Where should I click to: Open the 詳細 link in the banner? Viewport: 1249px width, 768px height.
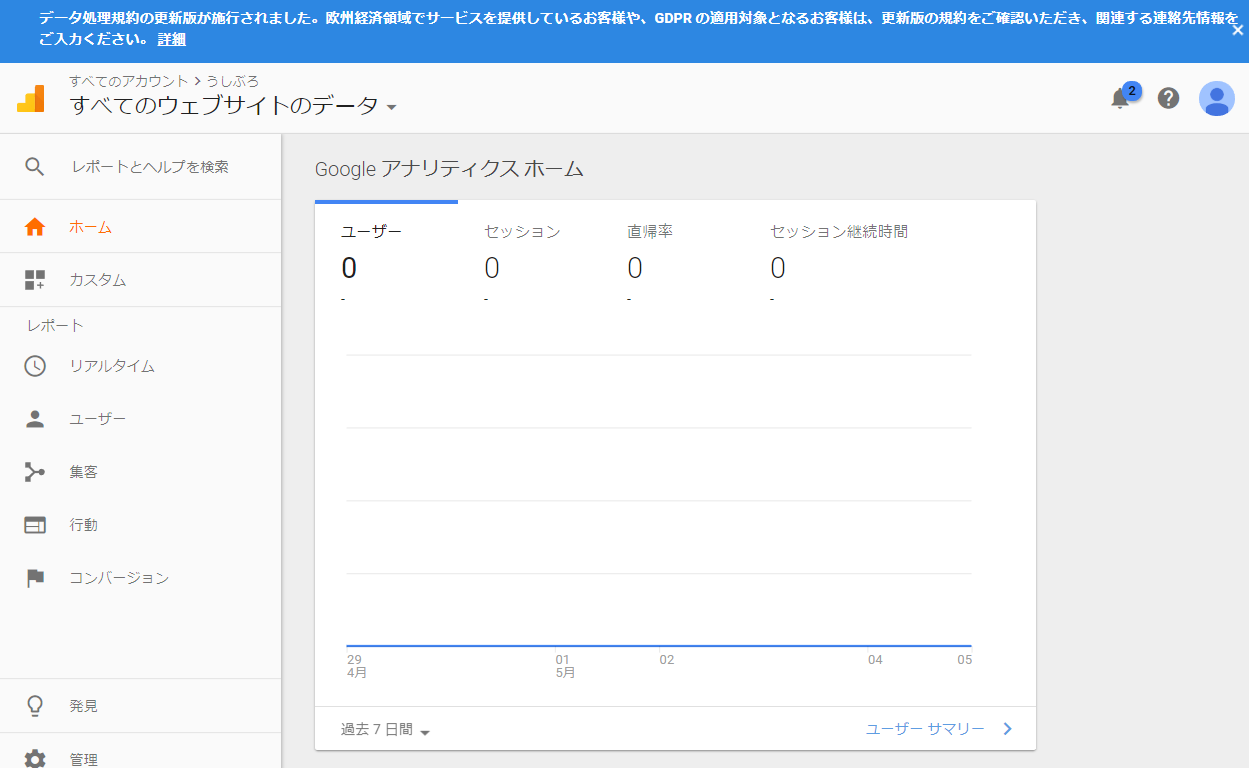[171, 40]
